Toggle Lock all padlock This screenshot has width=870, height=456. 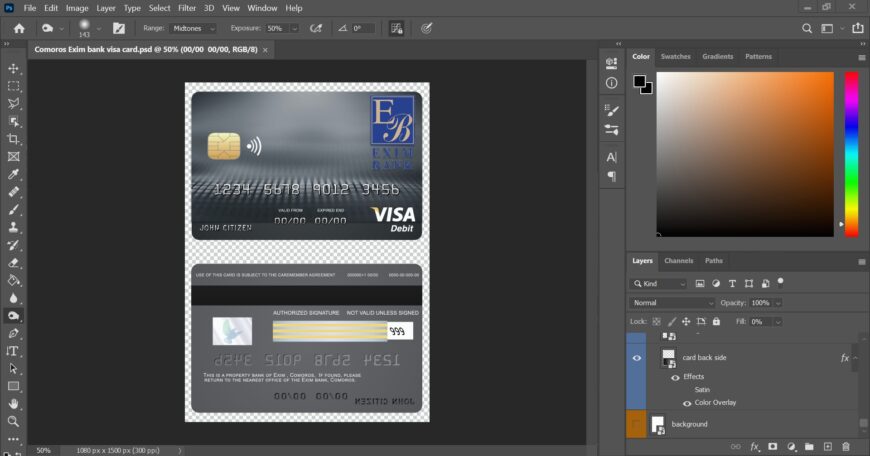(716, 322)
